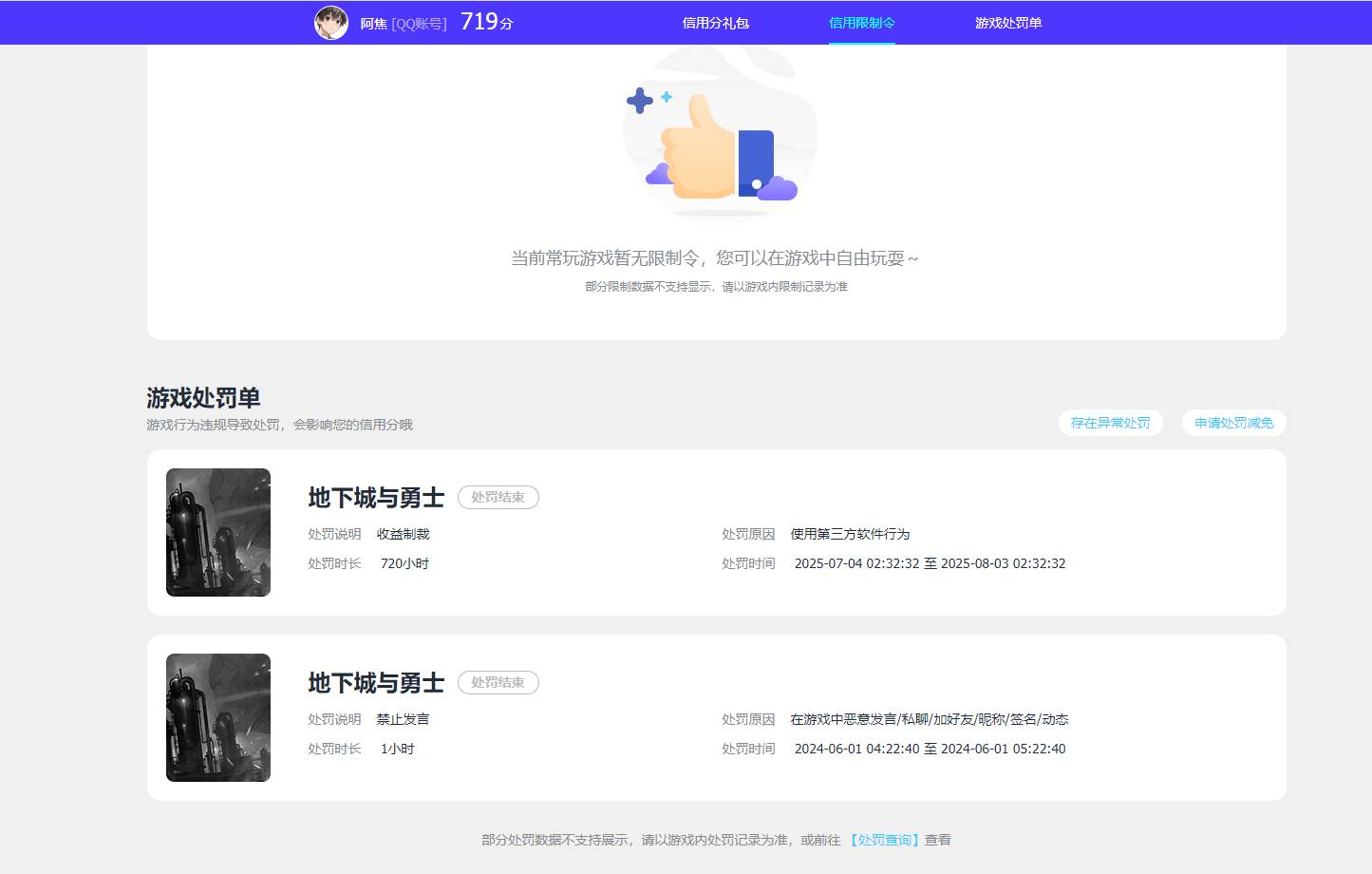
Task: Select the game thumbnail of the 禁止发言 record
Action: [x=218, y=717]
